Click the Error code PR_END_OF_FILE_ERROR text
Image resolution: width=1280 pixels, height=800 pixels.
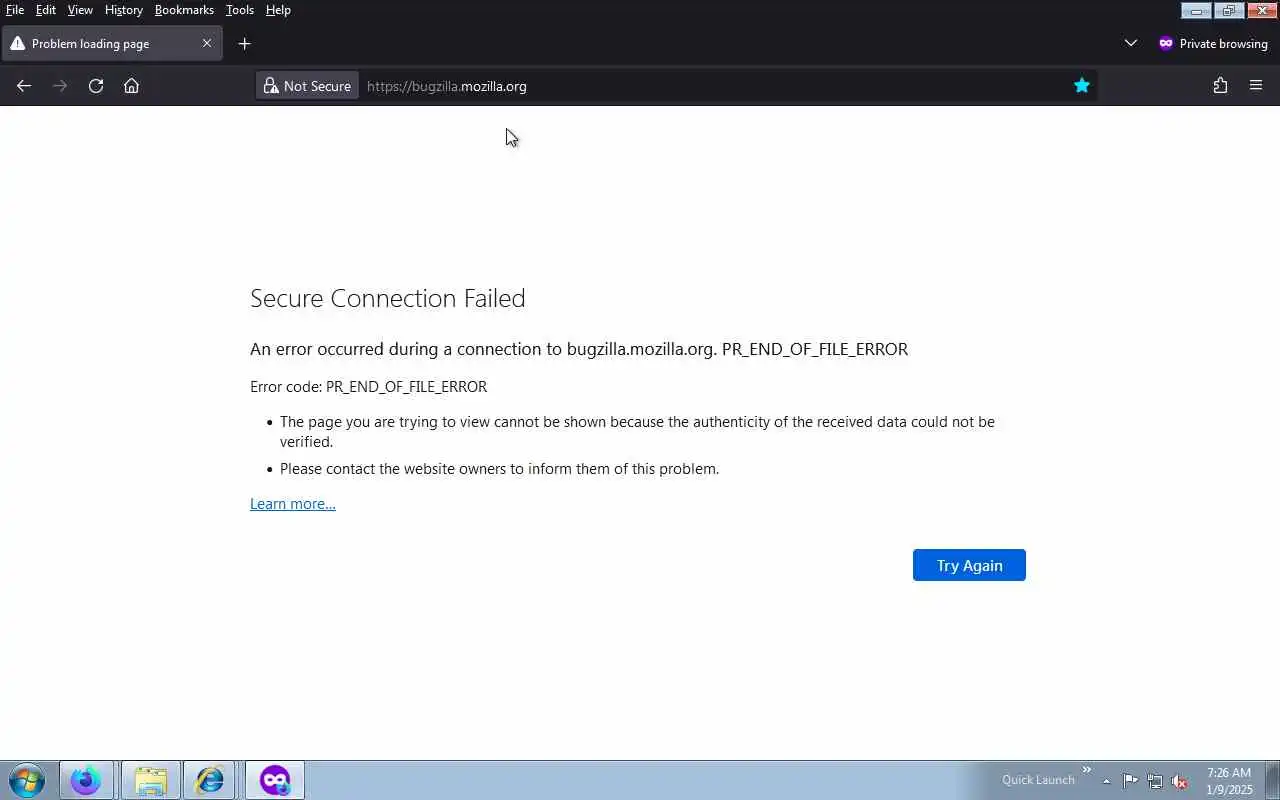pyautogui.click(x=369, y=387)
